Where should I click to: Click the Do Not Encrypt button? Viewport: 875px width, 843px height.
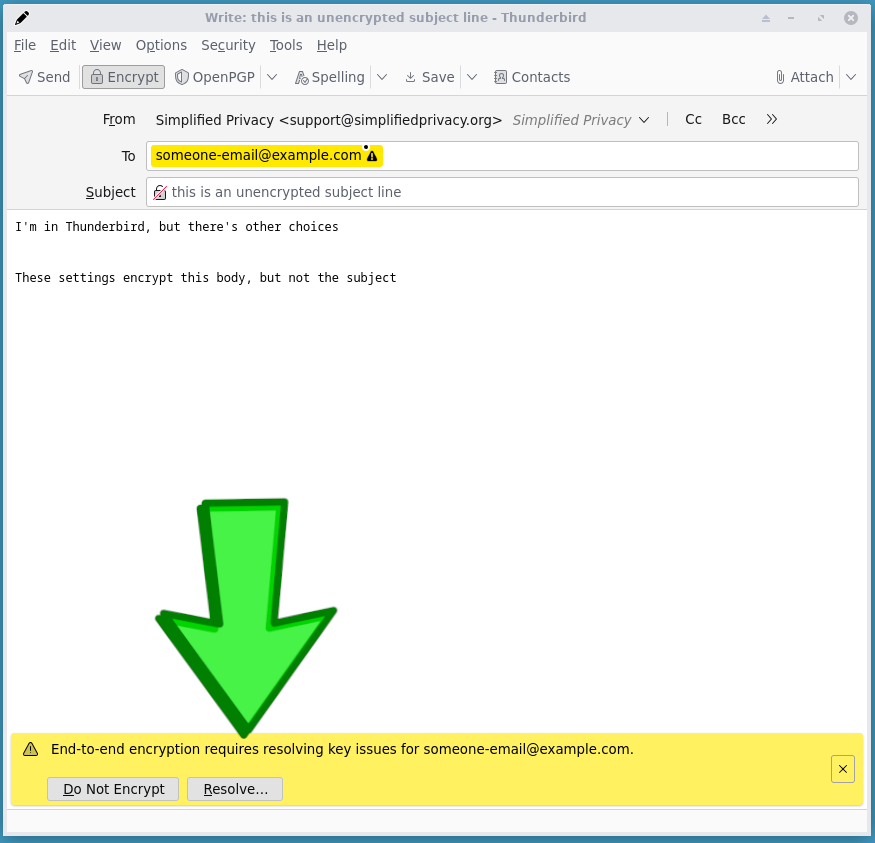(113, 789)
